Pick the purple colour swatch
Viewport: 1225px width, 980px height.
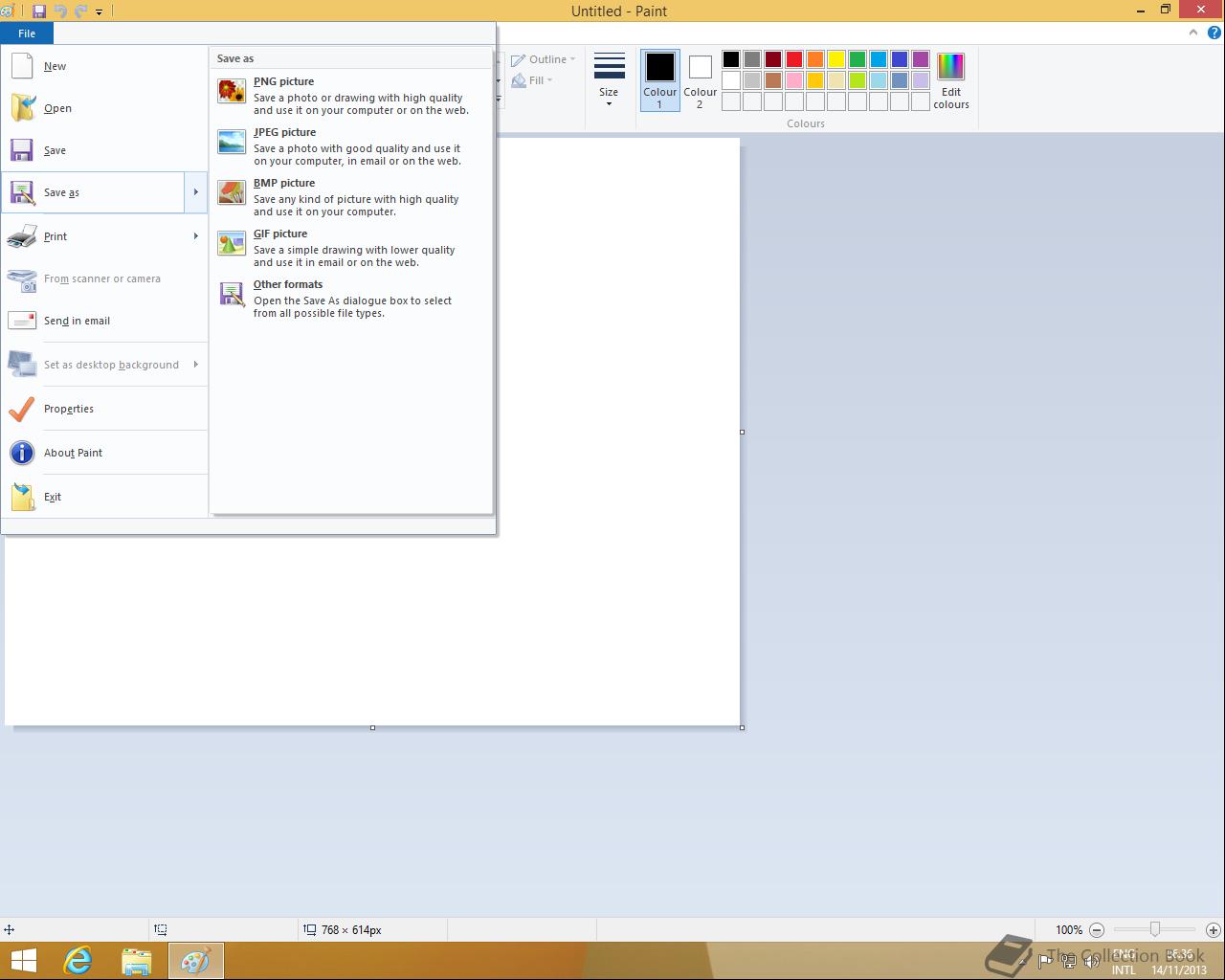pyautogui.click(x=921, y=59)
